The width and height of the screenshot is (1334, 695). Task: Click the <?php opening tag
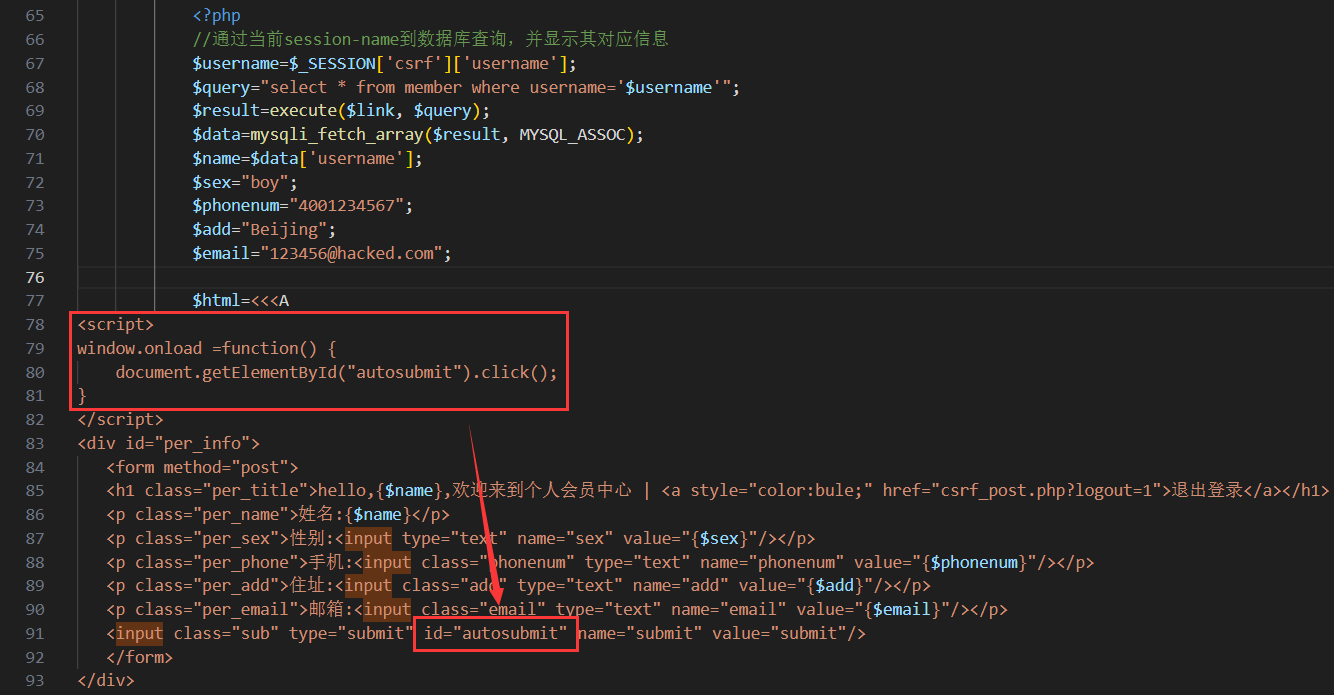[x=217, y=16]
